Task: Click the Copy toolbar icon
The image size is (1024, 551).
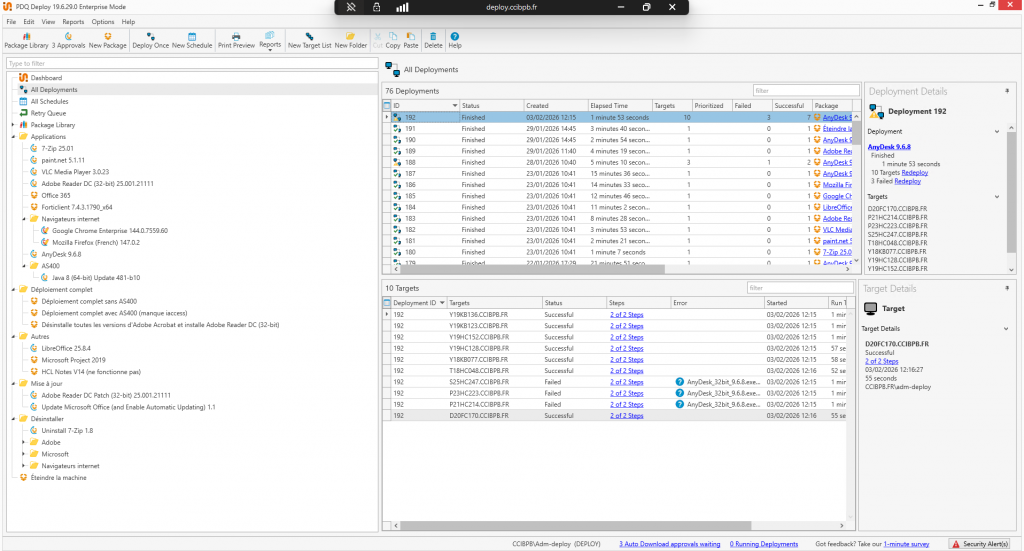Action: 392,40
